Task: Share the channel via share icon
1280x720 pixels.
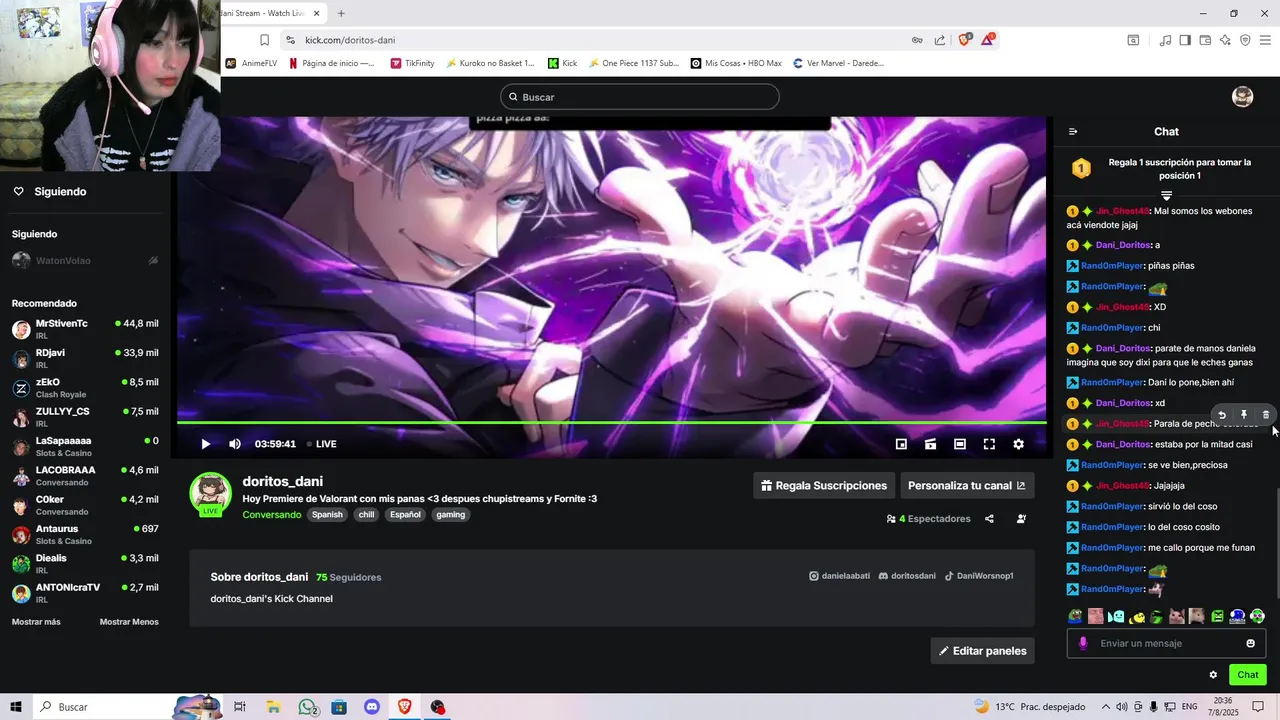Action: [x=989, y=519]
